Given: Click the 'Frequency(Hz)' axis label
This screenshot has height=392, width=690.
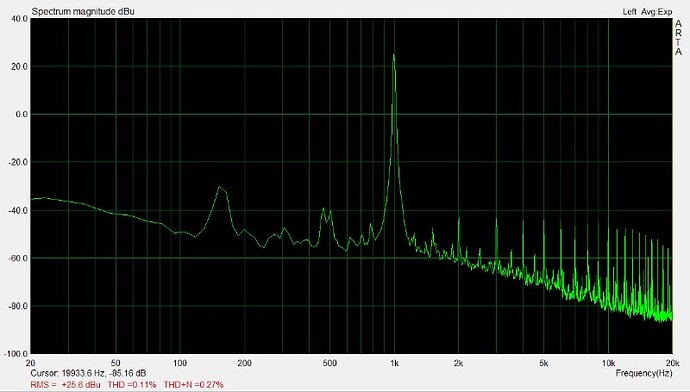Looking at the screenshot, I should coord(644,373).
